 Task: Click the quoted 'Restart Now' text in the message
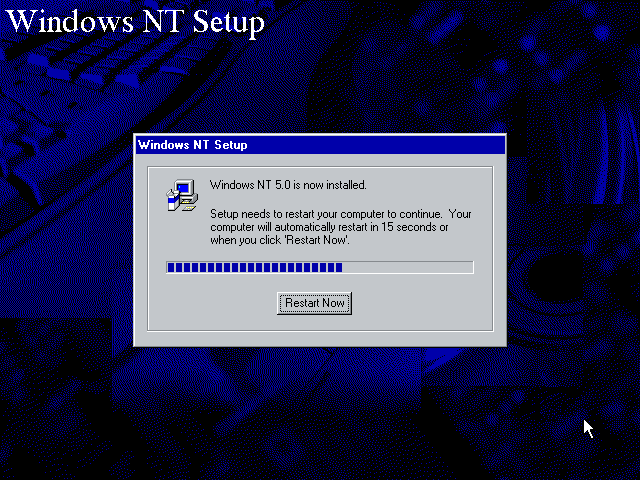pyautogui.click(x=317, y=240)
